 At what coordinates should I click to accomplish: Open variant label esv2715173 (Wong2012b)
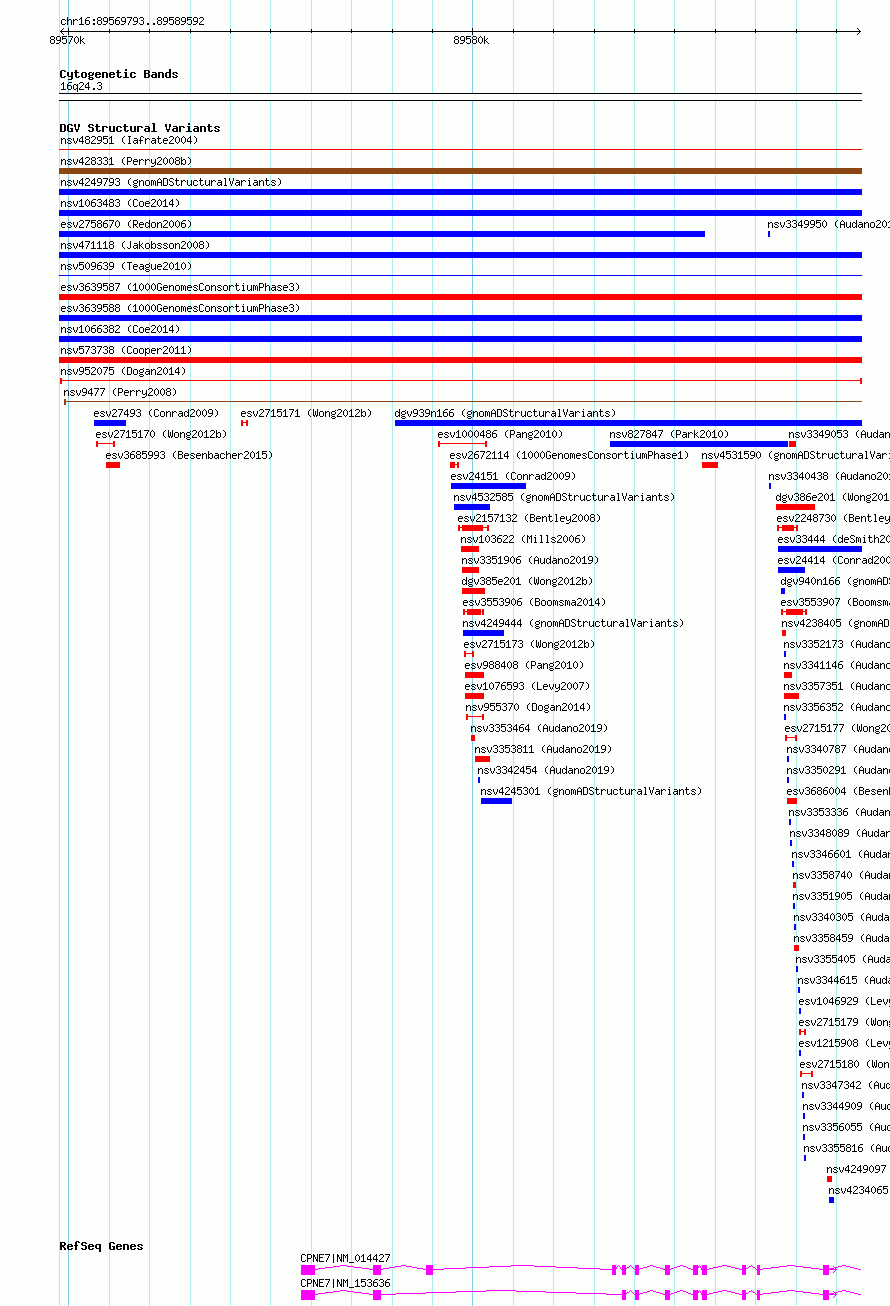click(529, 644)
